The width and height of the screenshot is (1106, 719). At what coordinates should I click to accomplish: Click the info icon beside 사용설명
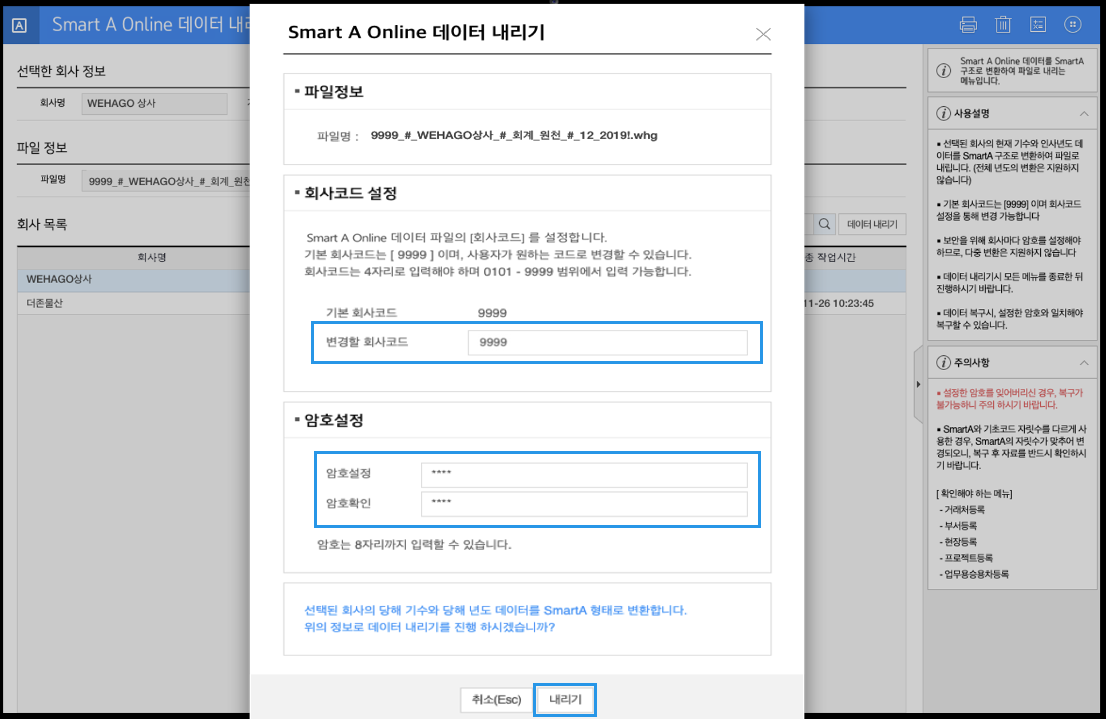pyautogui.click(x=942, y=114)
